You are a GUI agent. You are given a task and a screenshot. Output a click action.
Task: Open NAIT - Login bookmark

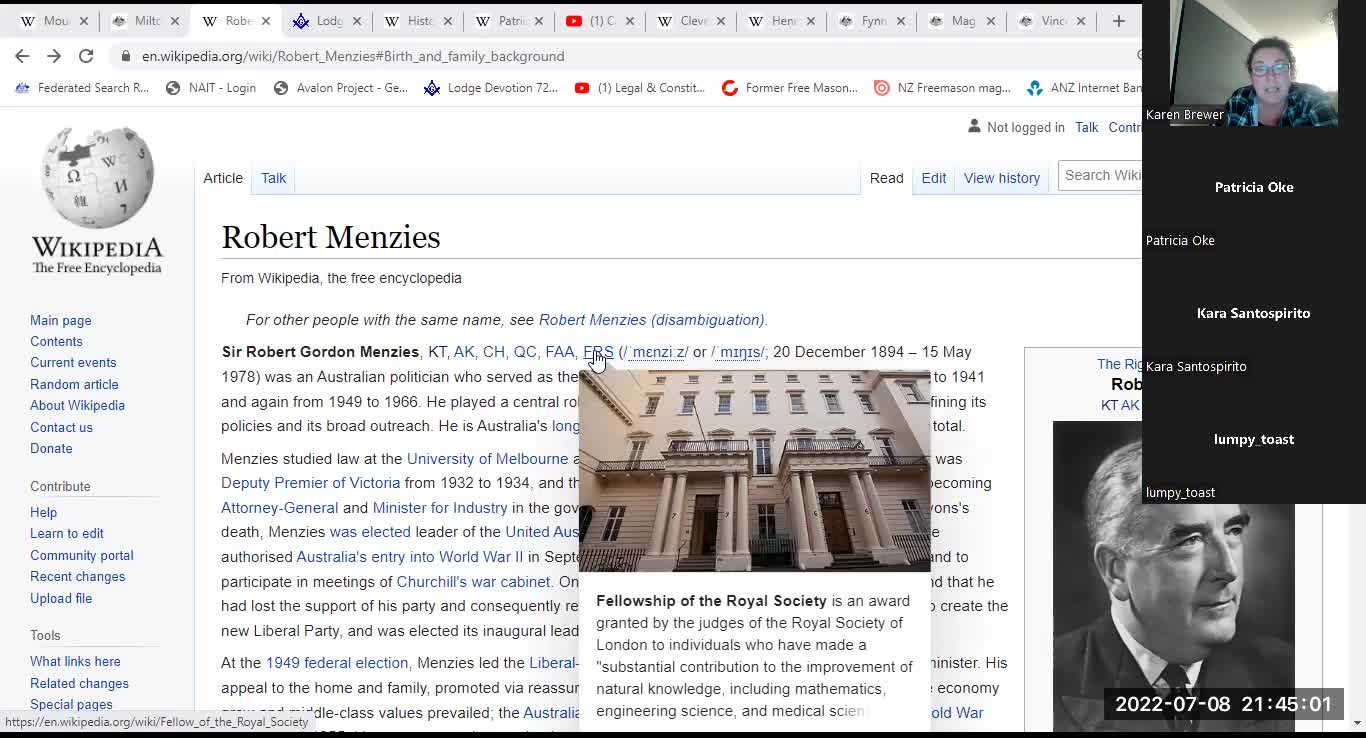tap(211, 88)
